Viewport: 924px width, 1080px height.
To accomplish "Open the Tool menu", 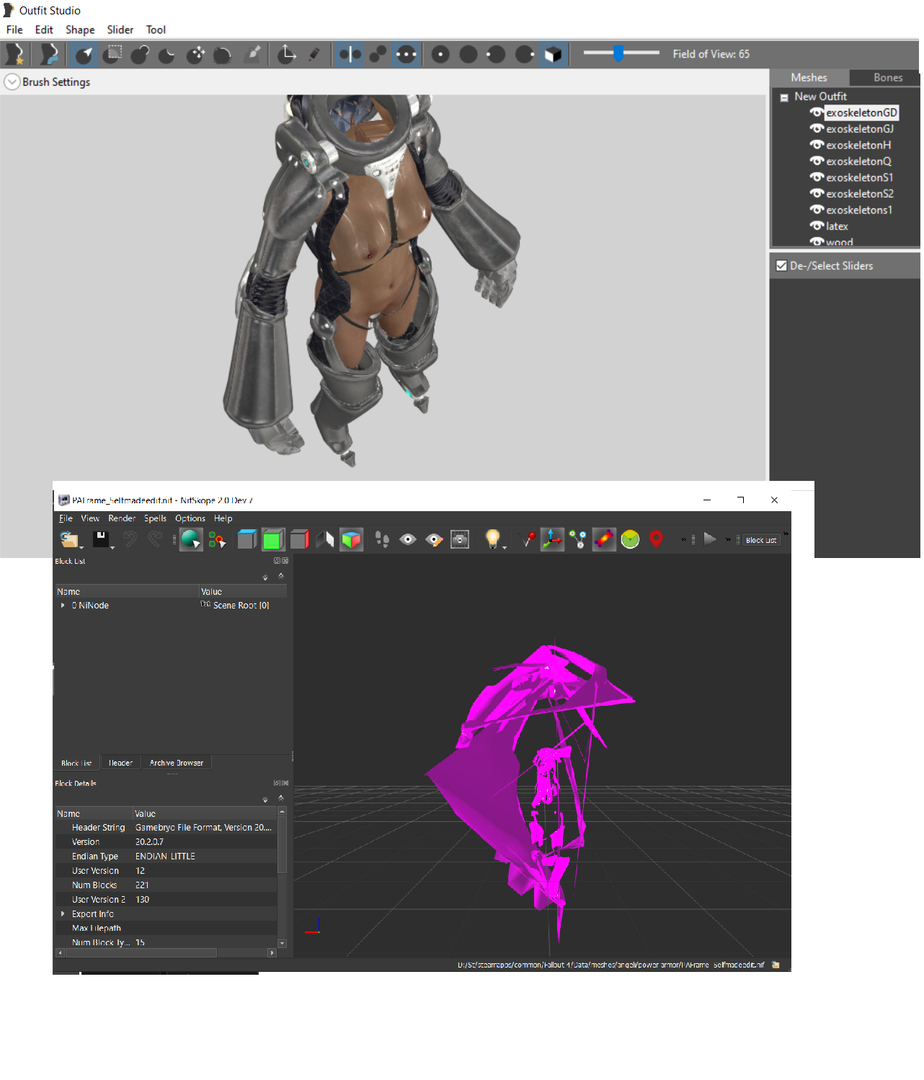I will pyautogui.click(x=156, y=30).
